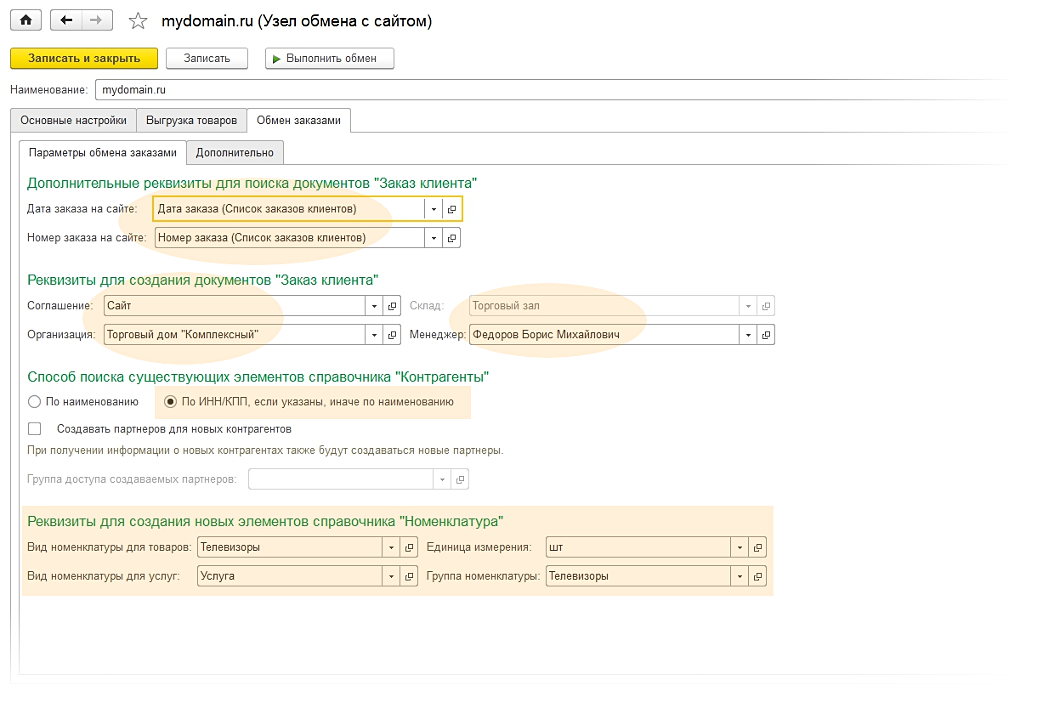Expand the 'Группа номенклатуры' dropdown arrow
The height and width of the screenshot is (708, 1043).
click(x=740, y=576)
